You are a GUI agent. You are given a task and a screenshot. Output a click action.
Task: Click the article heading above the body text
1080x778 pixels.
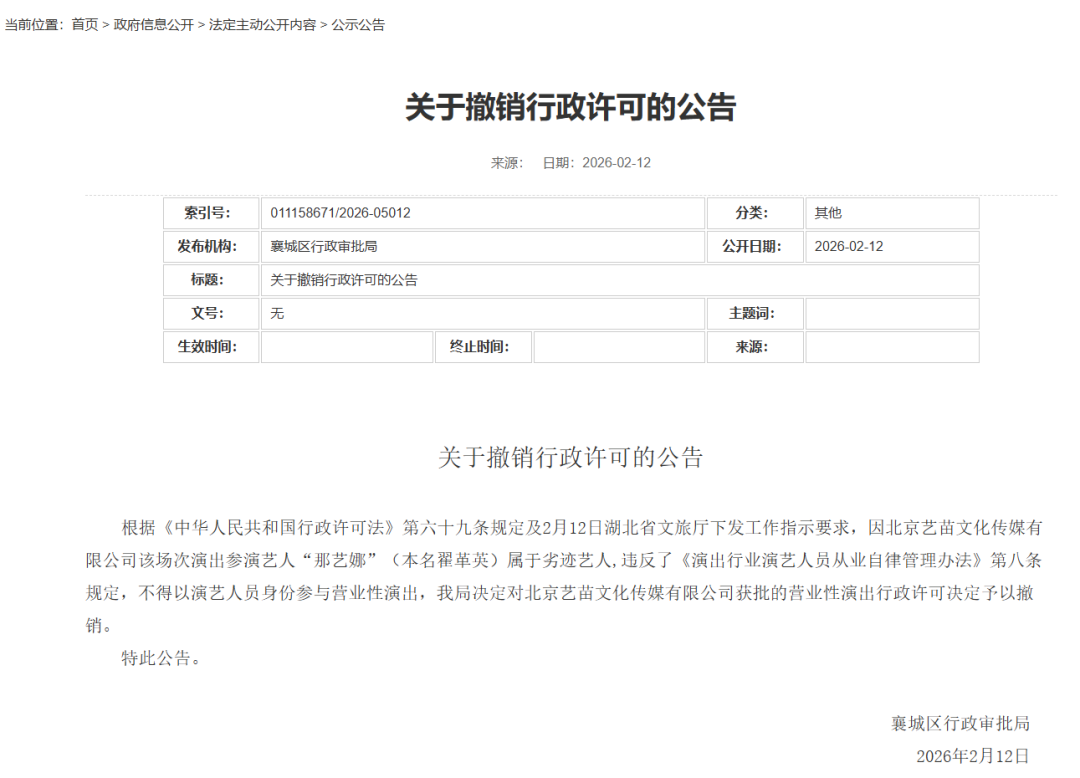(x=570, y=458)
